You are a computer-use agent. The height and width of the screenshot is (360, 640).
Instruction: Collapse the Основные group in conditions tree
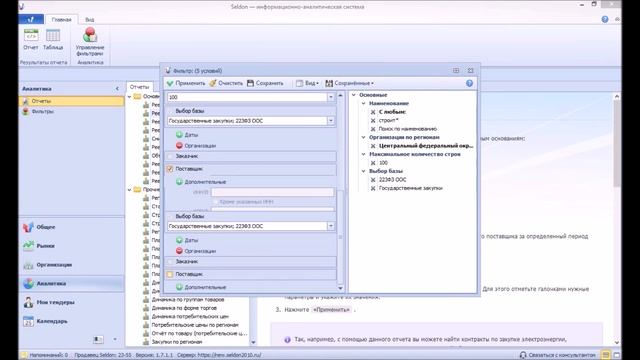[354, 95]
